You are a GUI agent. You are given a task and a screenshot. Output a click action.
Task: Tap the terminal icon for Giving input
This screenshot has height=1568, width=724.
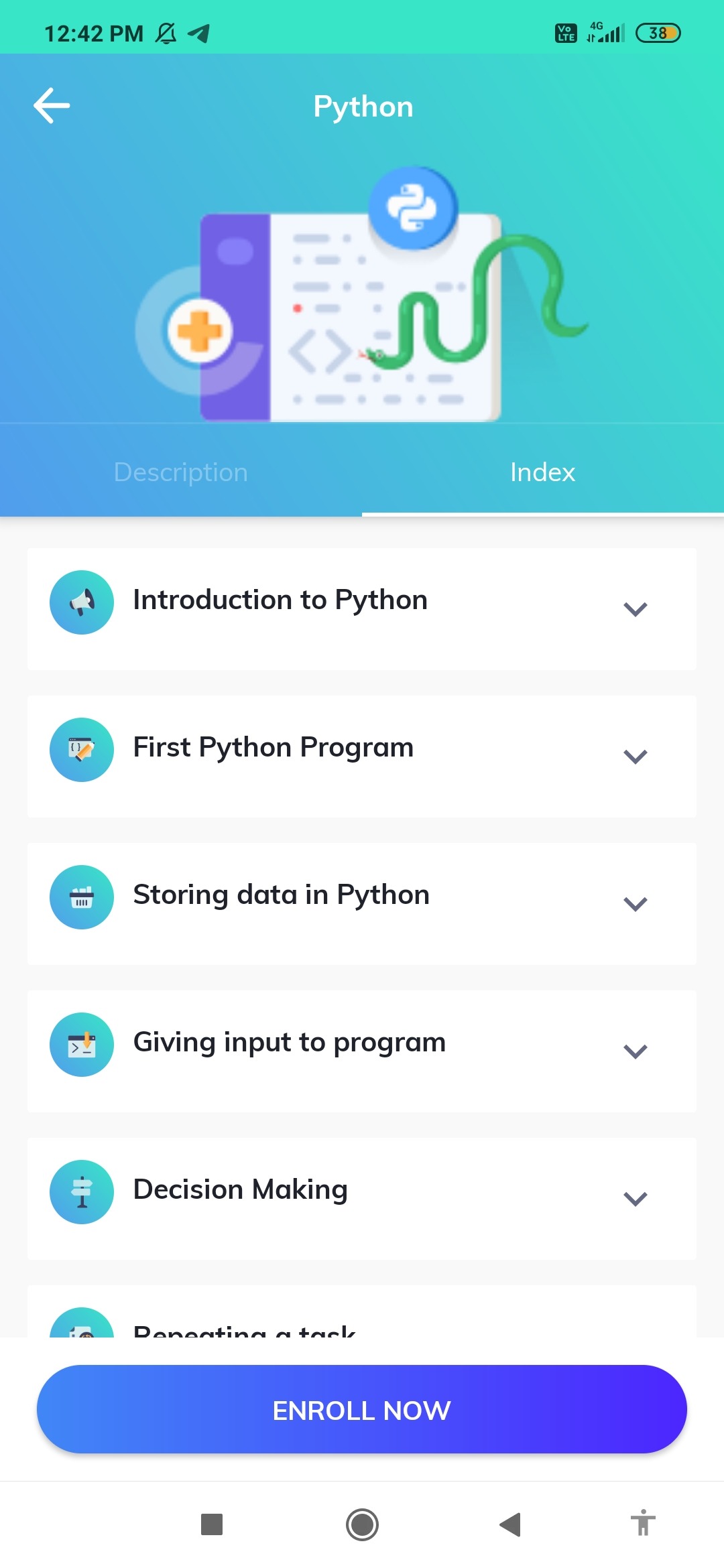[x=82, y=1045]
